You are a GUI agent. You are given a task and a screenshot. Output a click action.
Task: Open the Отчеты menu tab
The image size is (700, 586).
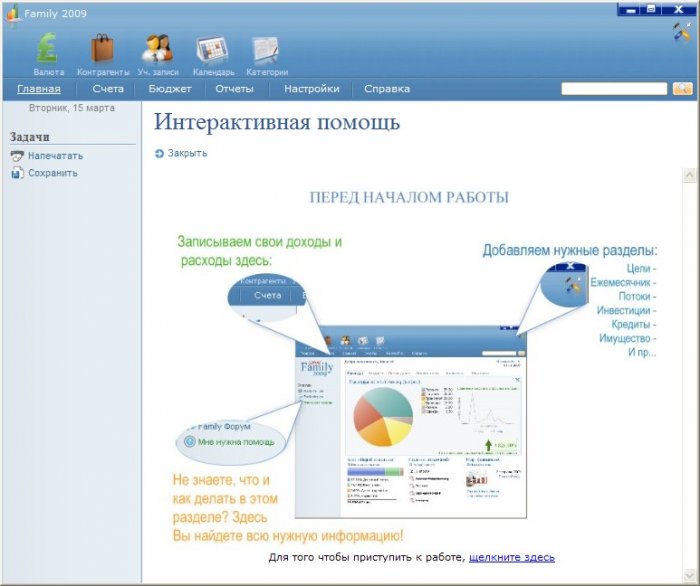point(234,89)
